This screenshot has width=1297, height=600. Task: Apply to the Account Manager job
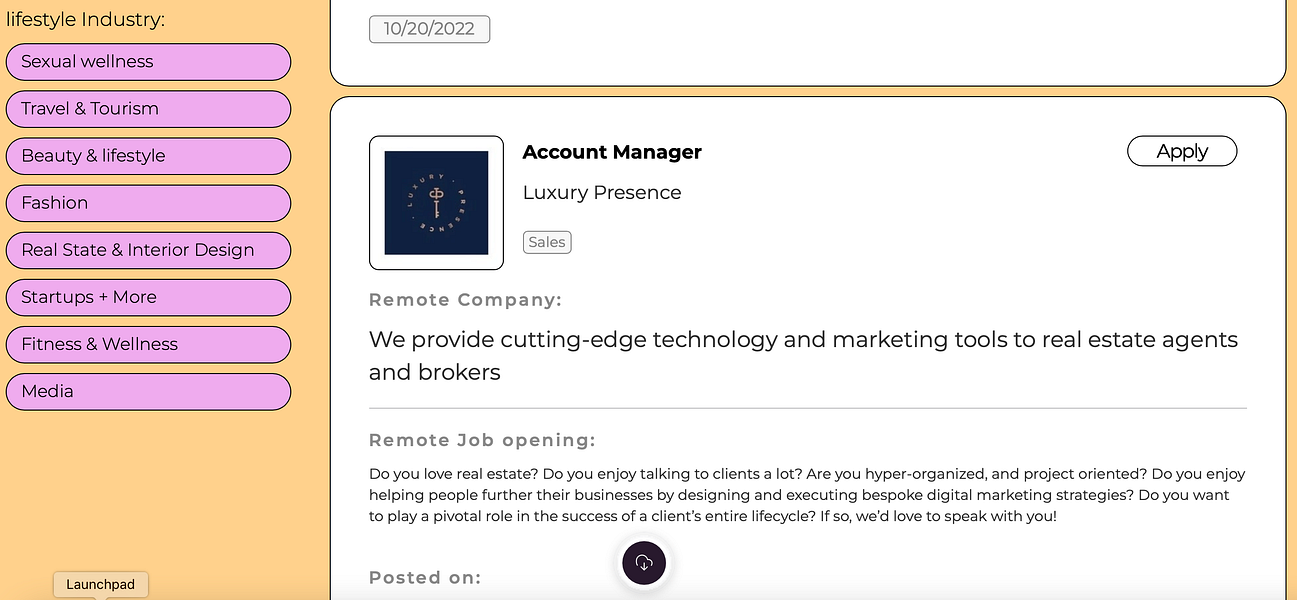pos(1181,151)
